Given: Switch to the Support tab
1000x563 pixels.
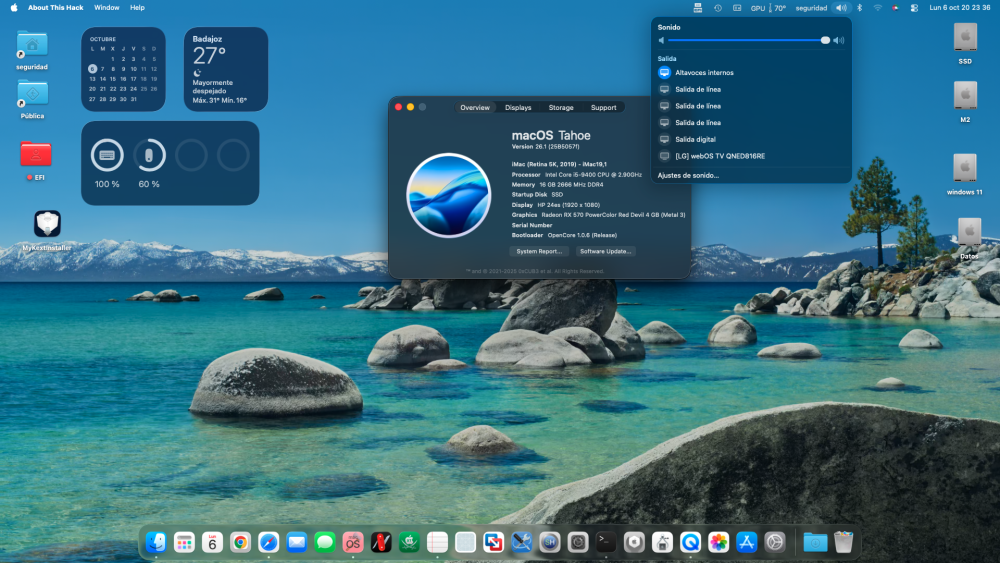Looking at the screenshot, I should [603, 107].
